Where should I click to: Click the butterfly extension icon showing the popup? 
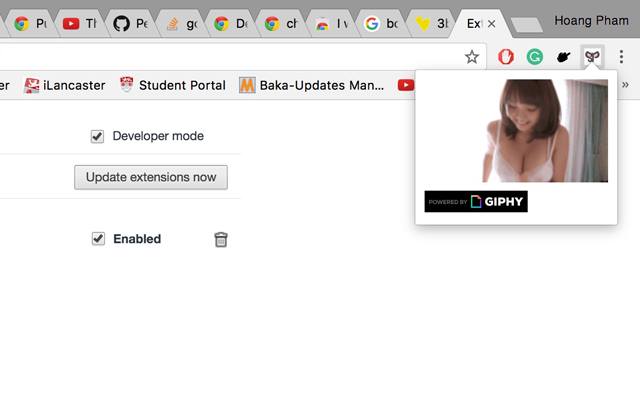tap(592, 56)
